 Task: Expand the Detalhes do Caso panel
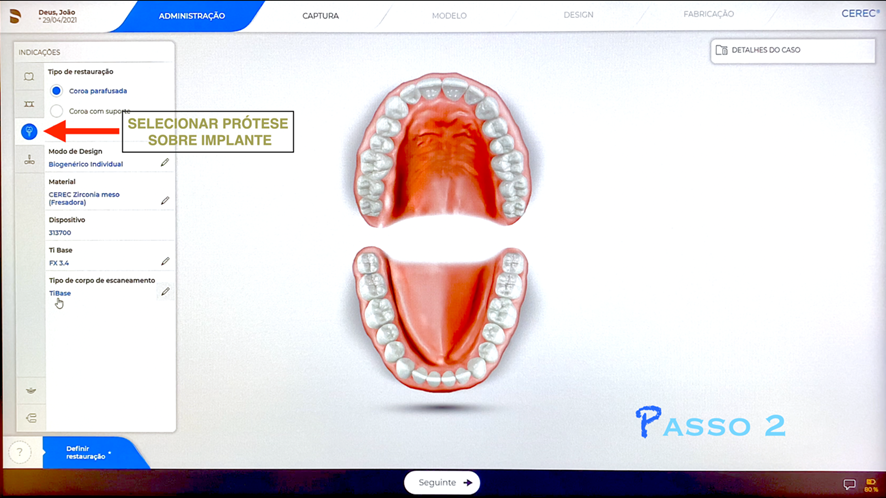[791, 50]
